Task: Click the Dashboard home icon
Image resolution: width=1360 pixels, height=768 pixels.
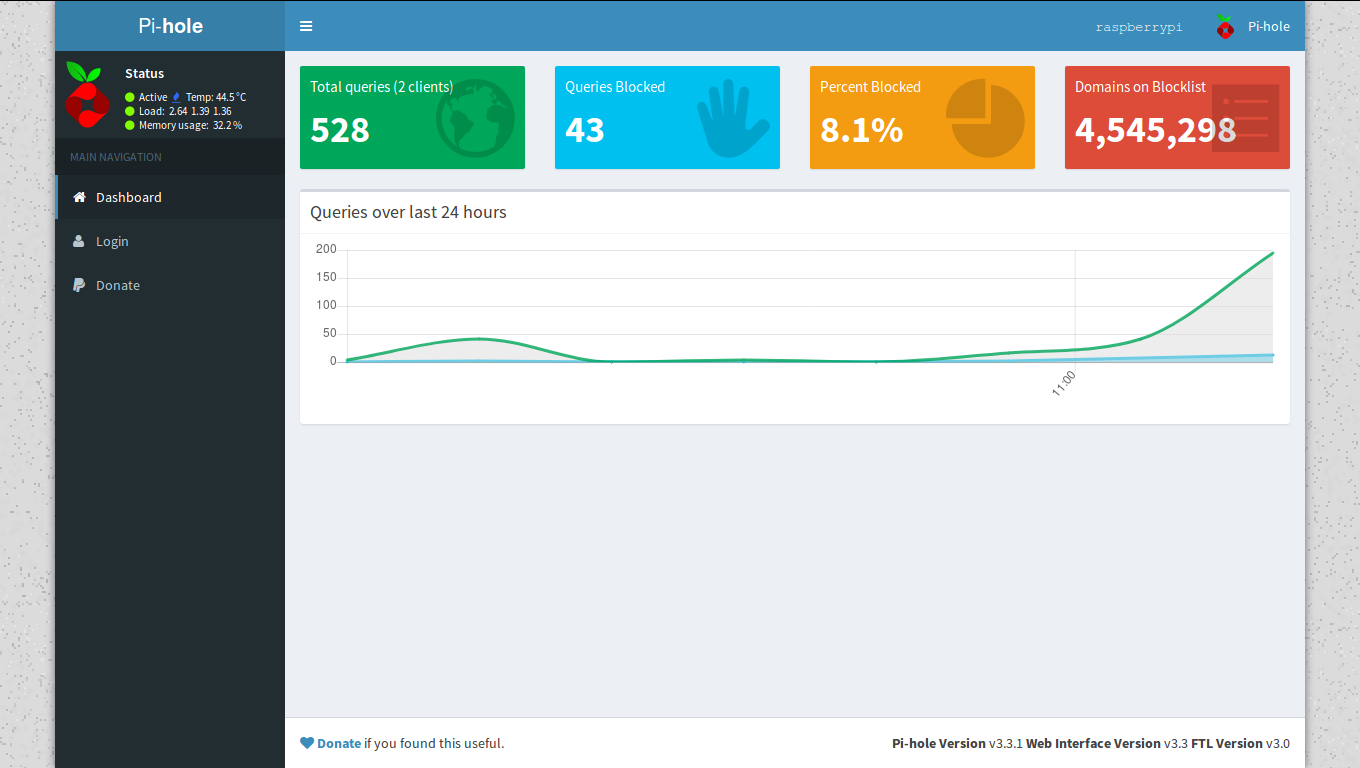Action: coord(80,198)
